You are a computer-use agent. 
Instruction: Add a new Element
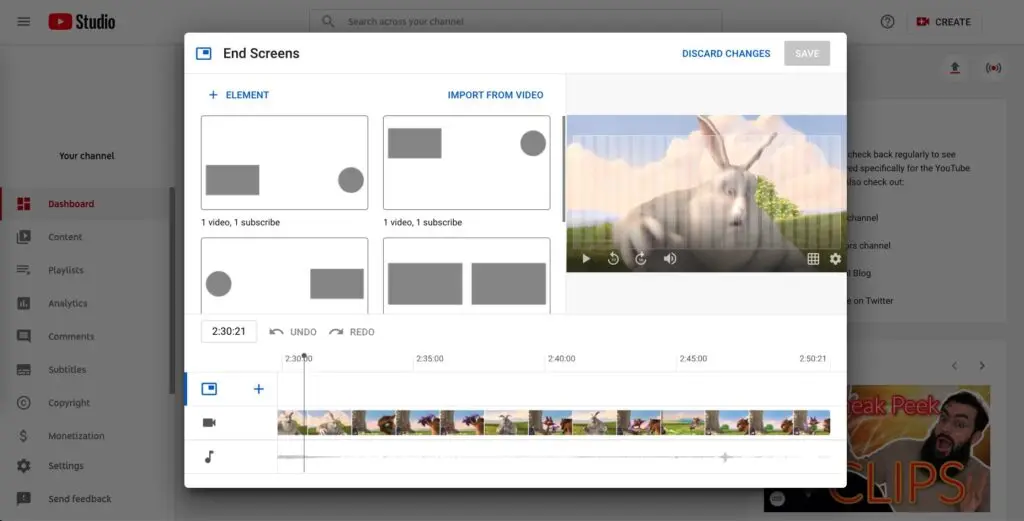pyautogui.click(x=238, y=95)
